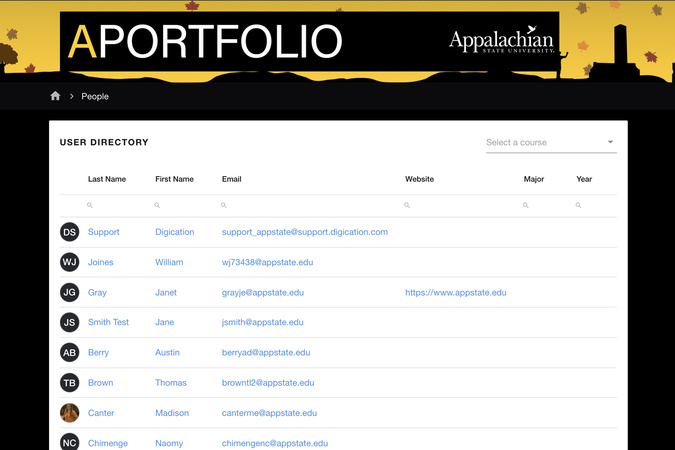The image size is (675, 450).
Task: Open the Canter last name link
Action: point(101,413)
